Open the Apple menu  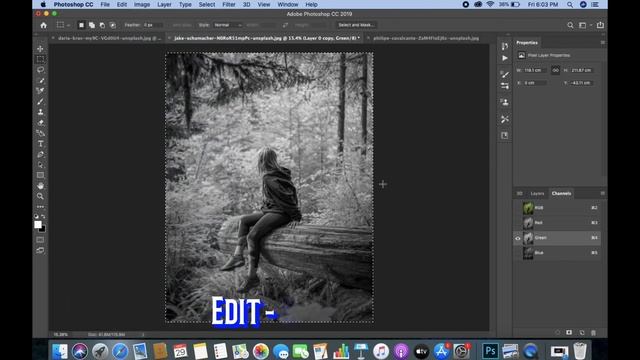point(43,4)
